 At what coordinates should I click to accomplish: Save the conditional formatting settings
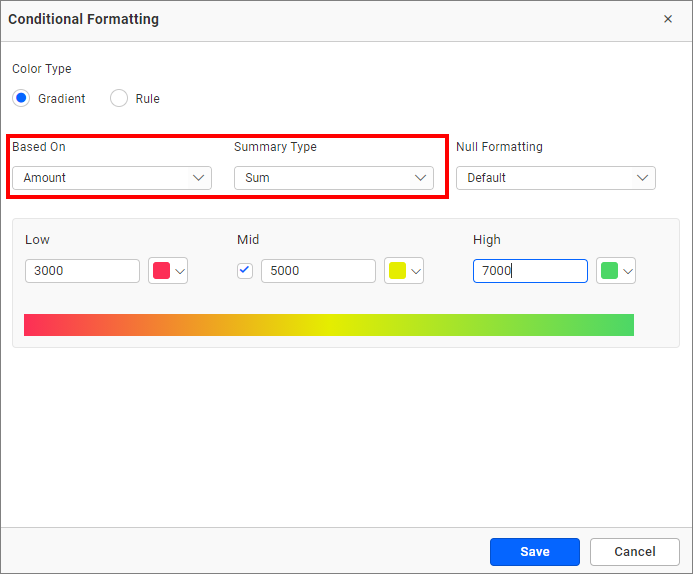point(534,552)
